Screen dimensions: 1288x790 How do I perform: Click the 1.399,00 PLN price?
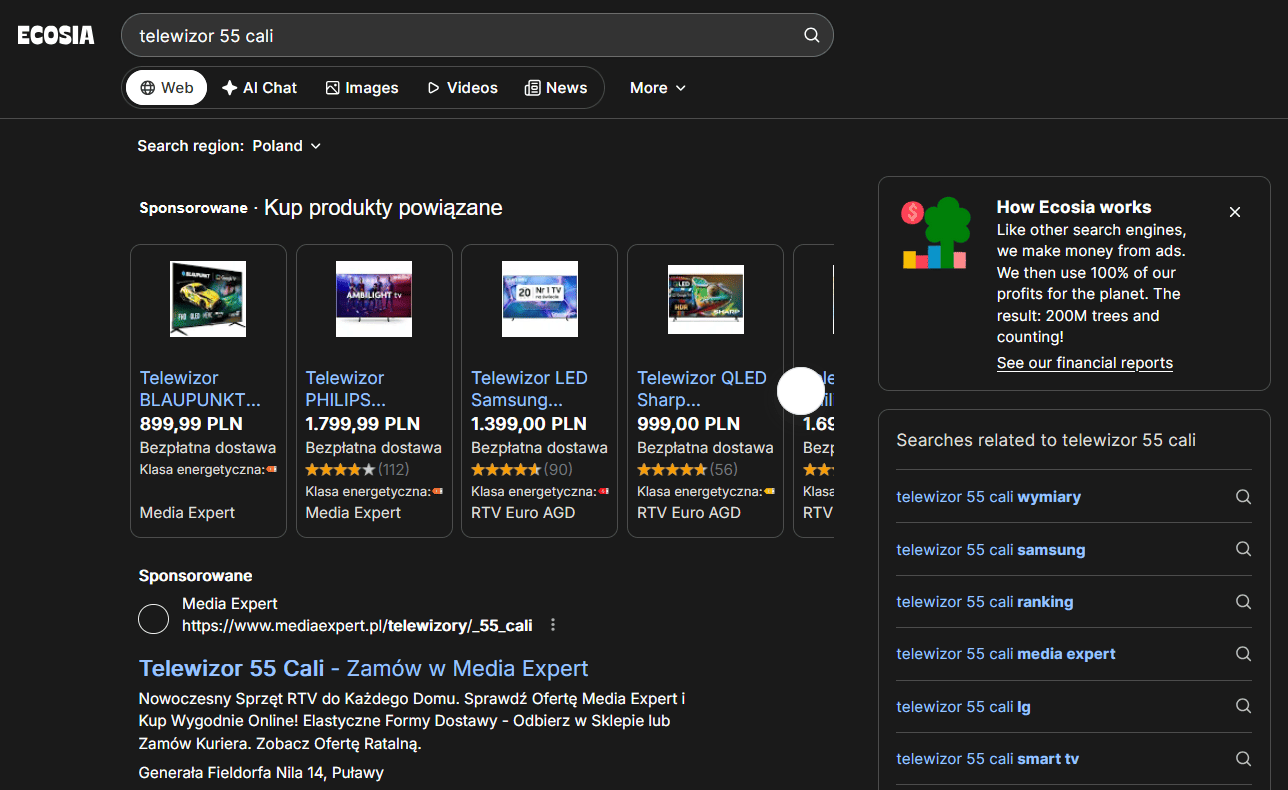(x=529, y=424)
